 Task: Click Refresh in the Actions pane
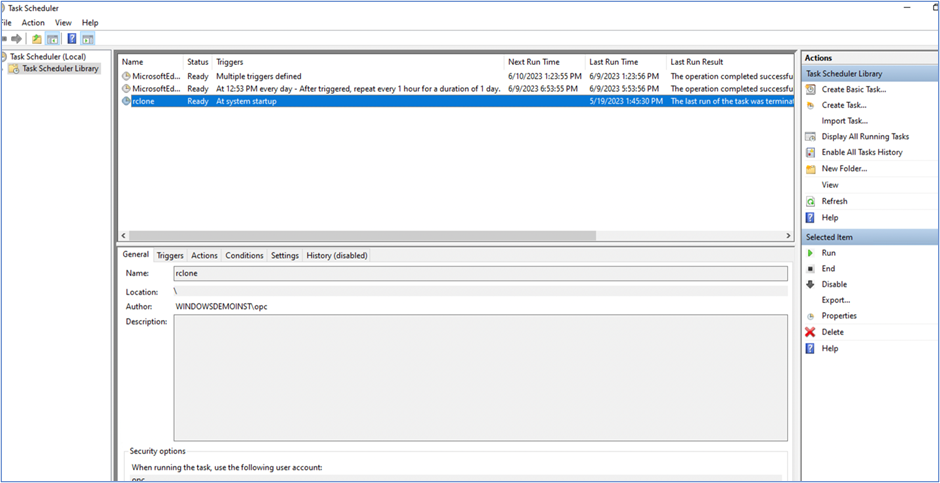[x=834, y=201]
